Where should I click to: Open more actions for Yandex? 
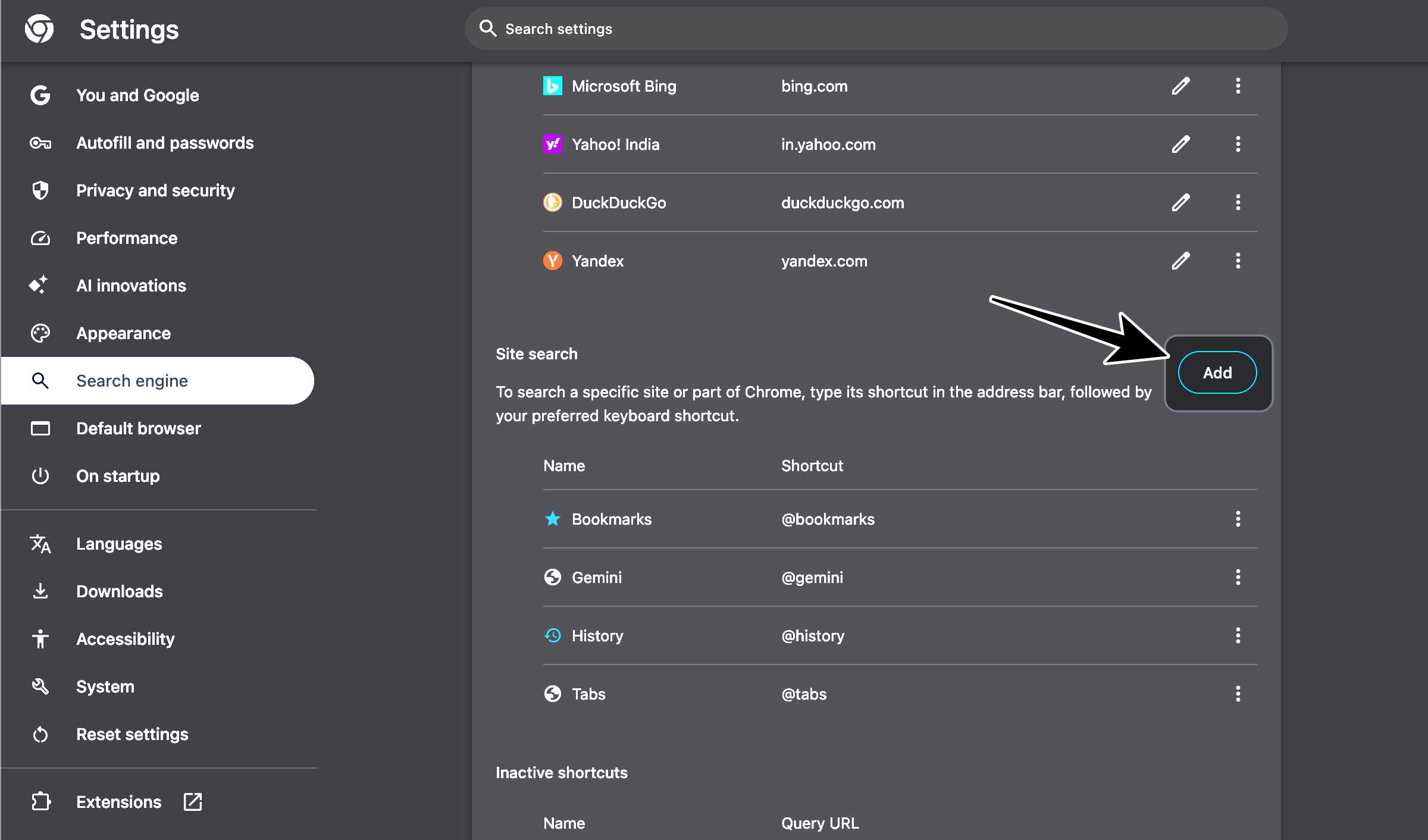[1238, 261]
